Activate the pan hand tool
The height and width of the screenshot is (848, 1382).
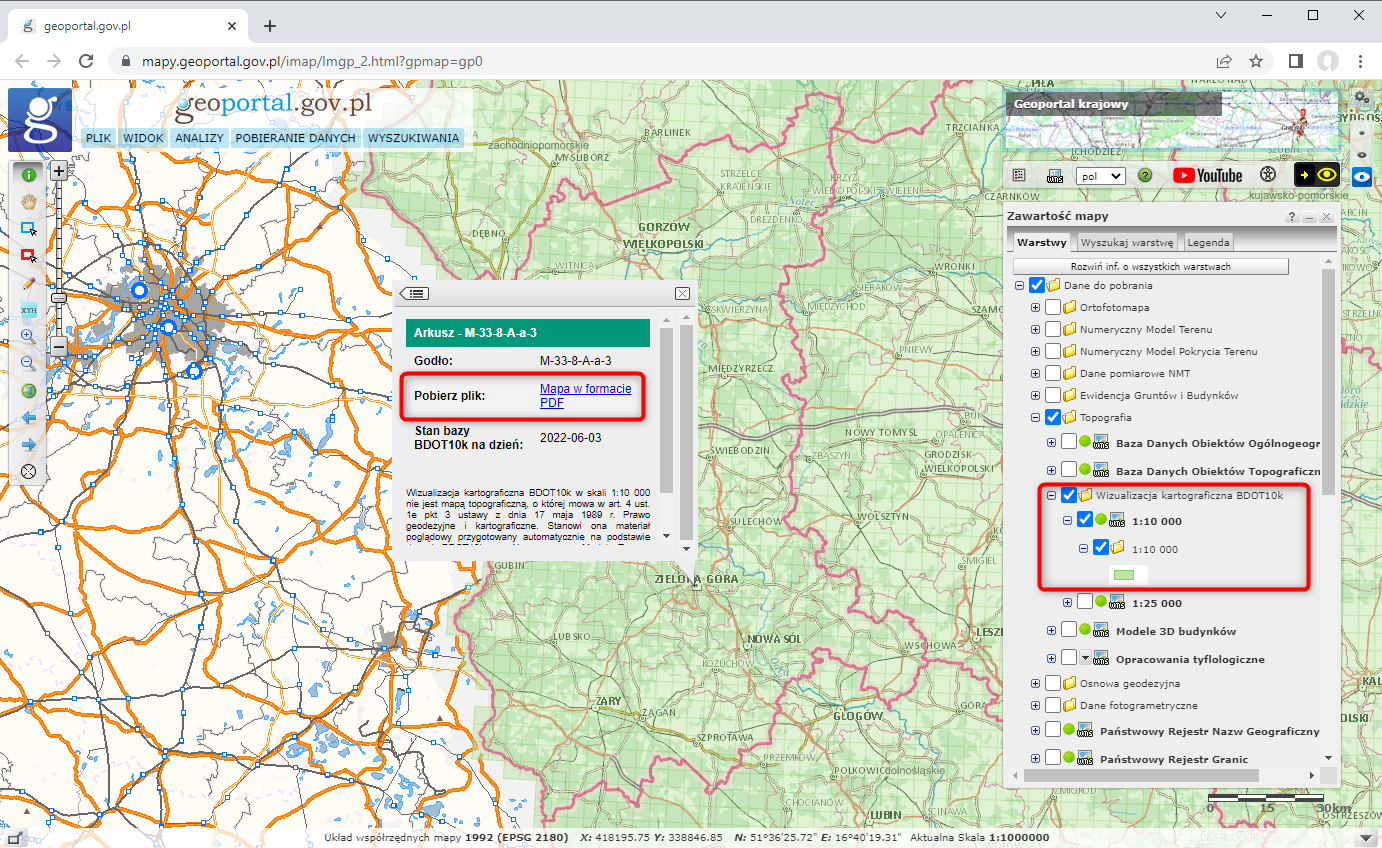tap(28, 201)
